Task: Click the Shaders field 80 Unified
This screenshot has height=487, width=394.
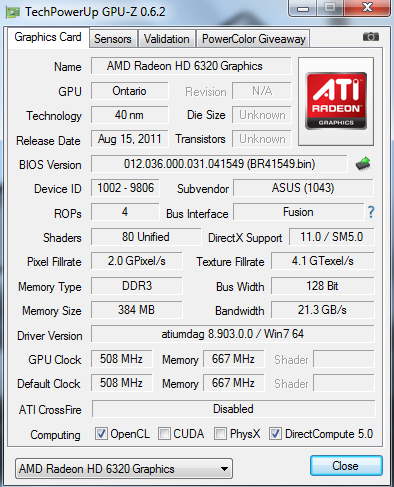Action: [146, 237]
